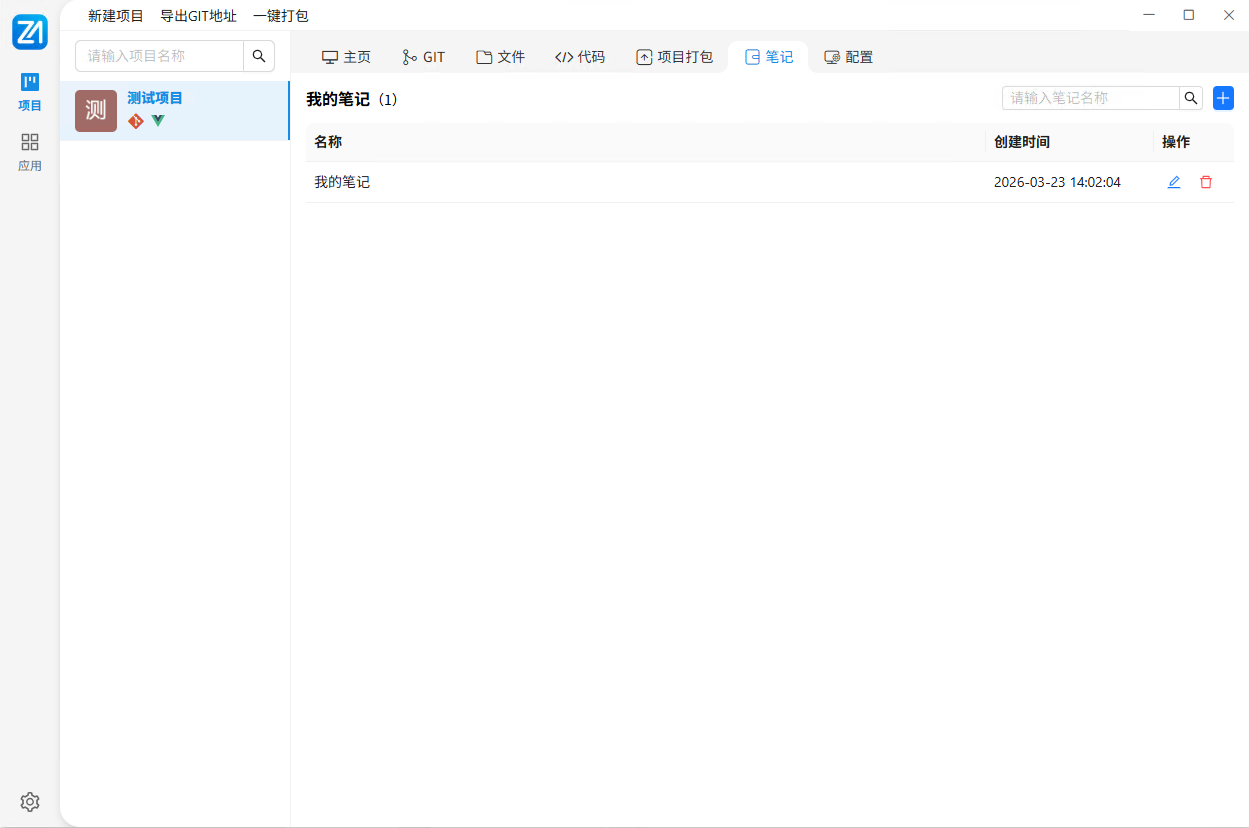Click the project name search magnifier icon

258,56
